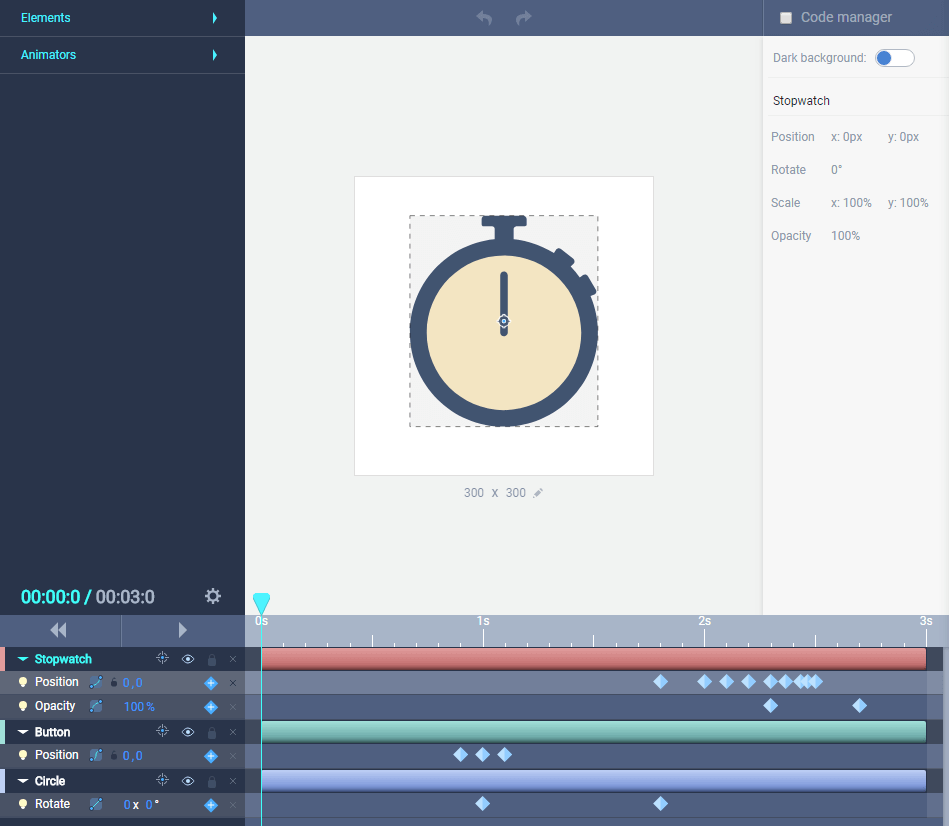Collapse the Stopwatch layer
The image size is (949, 826).
point(23,658)
